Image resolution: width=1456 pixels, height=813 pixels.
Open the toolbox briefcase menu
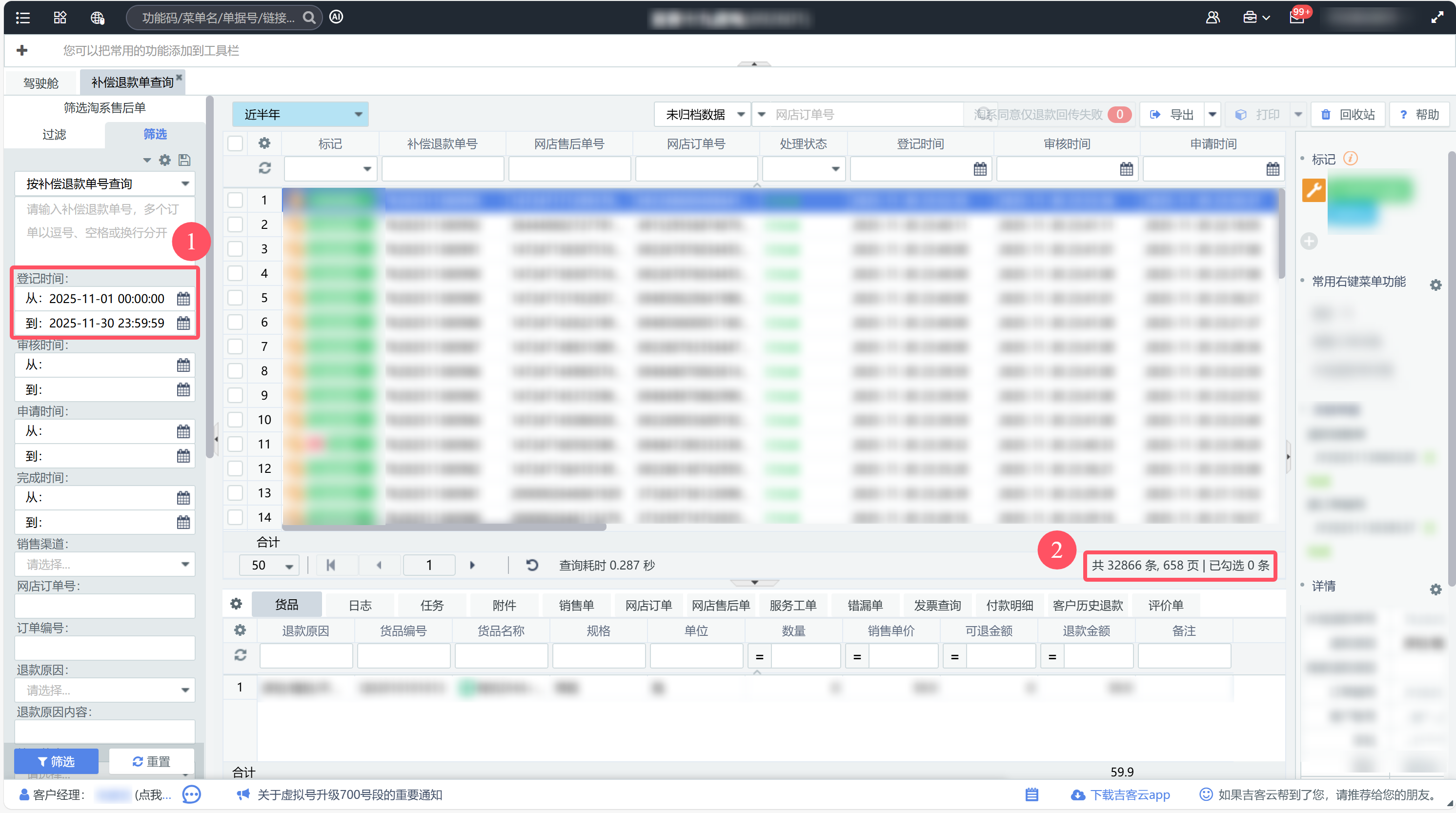click(1256, 18)
